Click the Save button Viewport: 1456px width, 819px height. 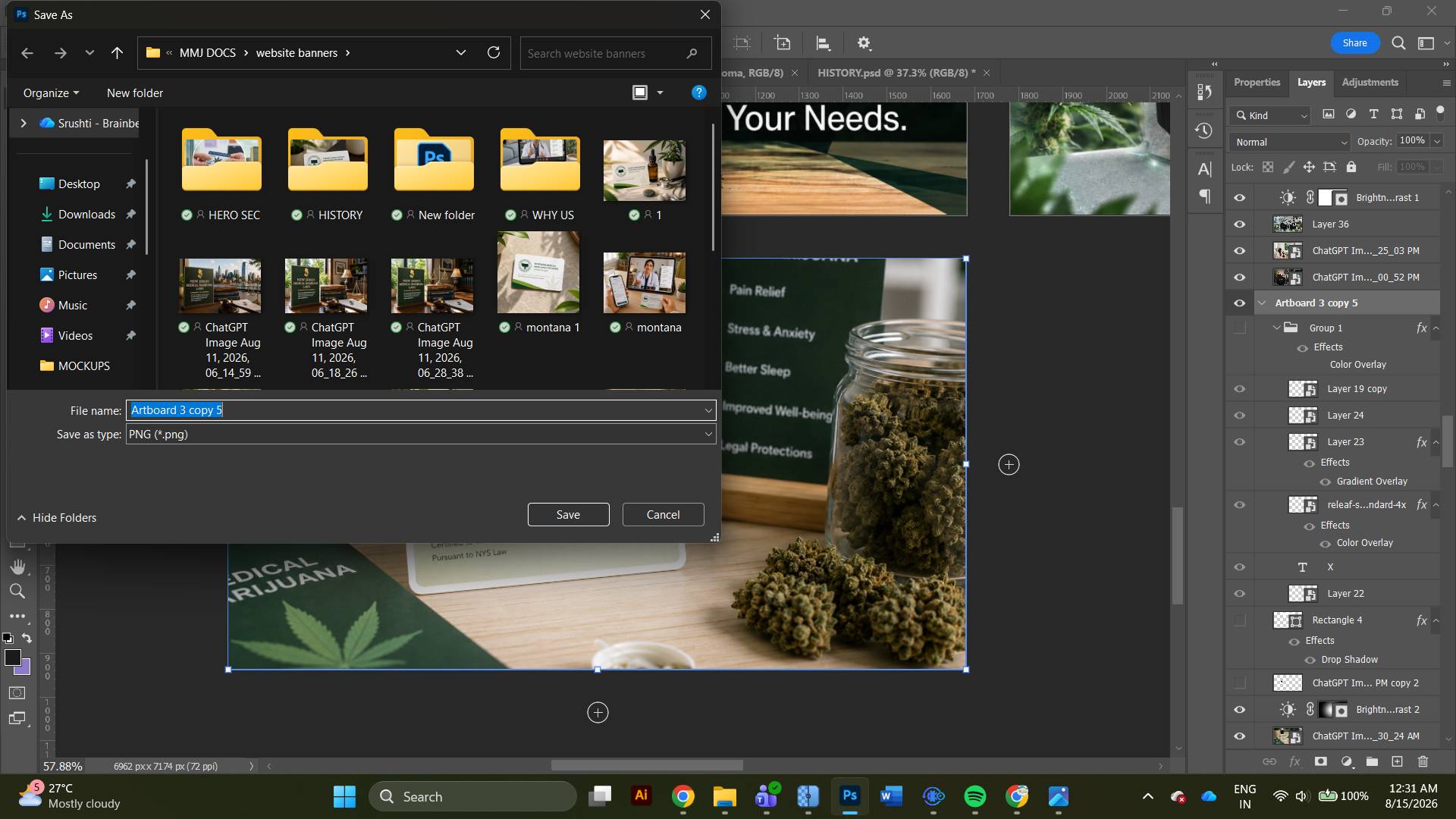coord(568,515)
